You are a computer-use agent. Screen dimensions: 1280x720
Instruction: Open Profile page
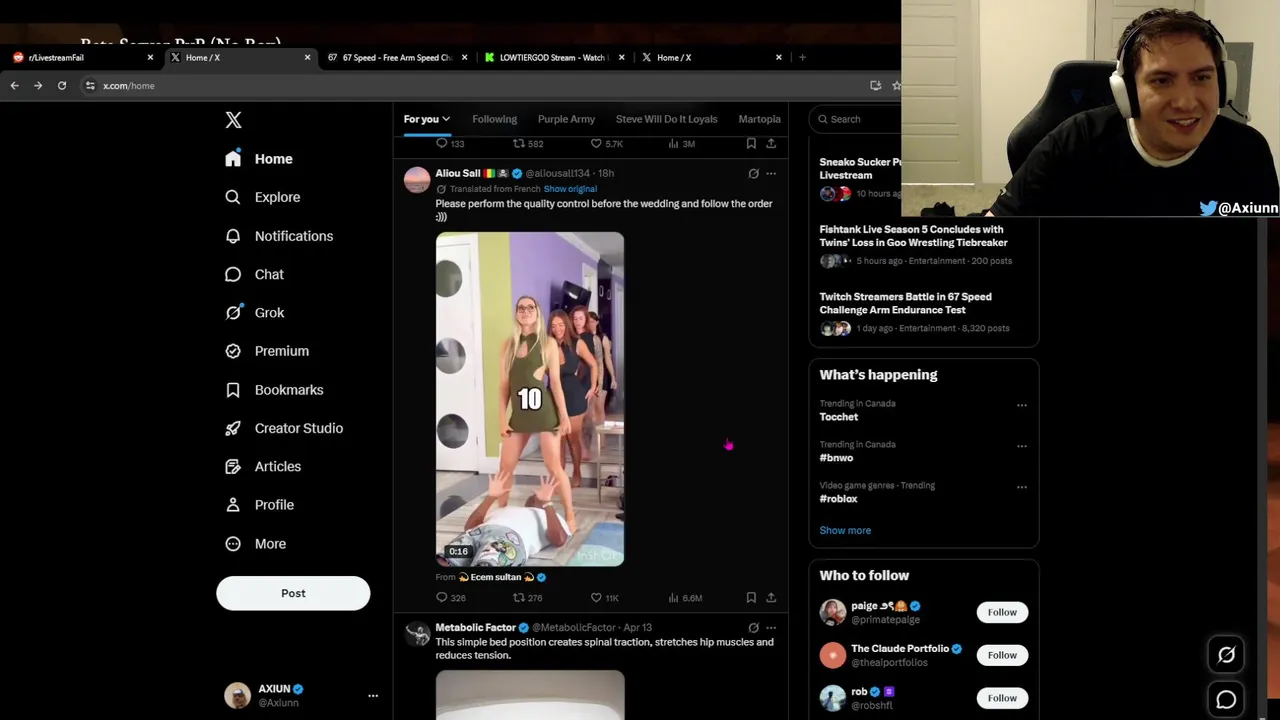tap(259, 505)
